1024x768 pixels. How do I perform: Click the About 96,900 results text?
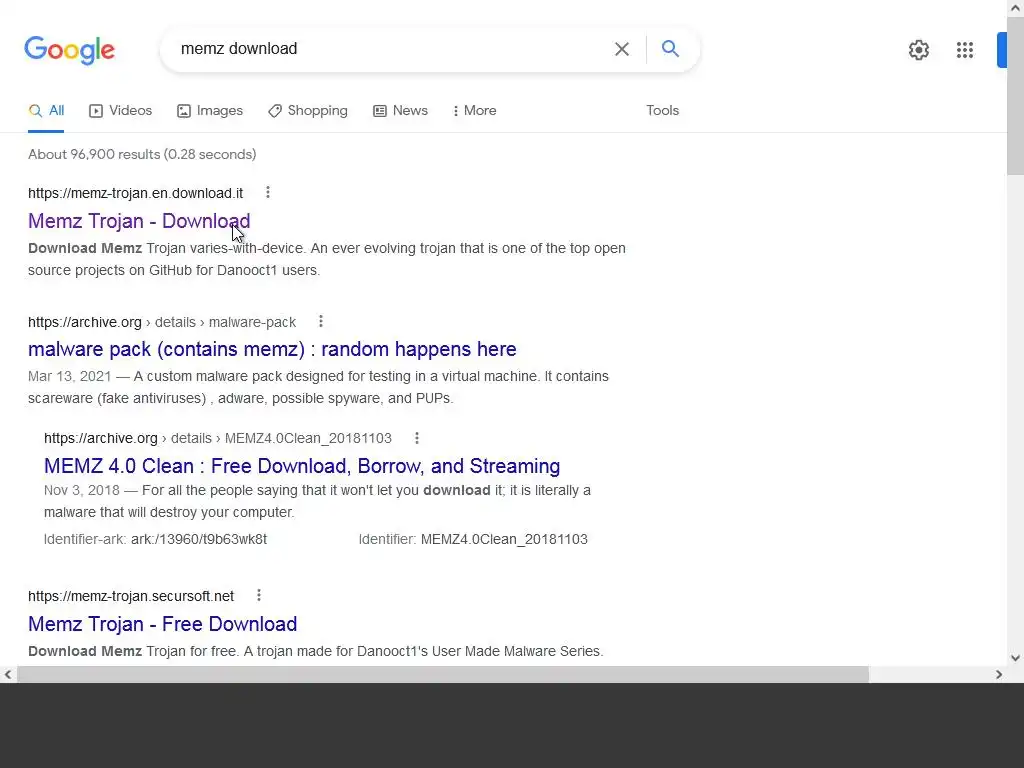[x=142, y=154]
